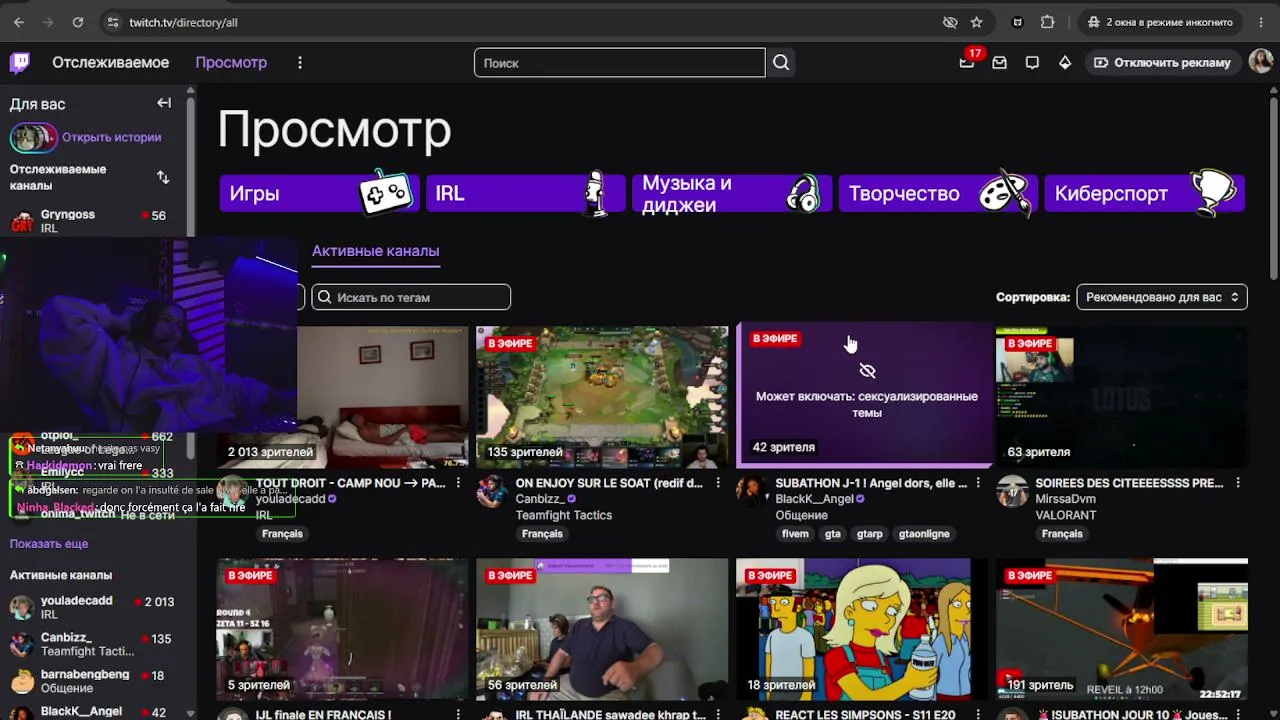Open the VALORANT category link under MirssaDvm
The height and width of the screenshot is (720, 1280).
point(1066,515)
